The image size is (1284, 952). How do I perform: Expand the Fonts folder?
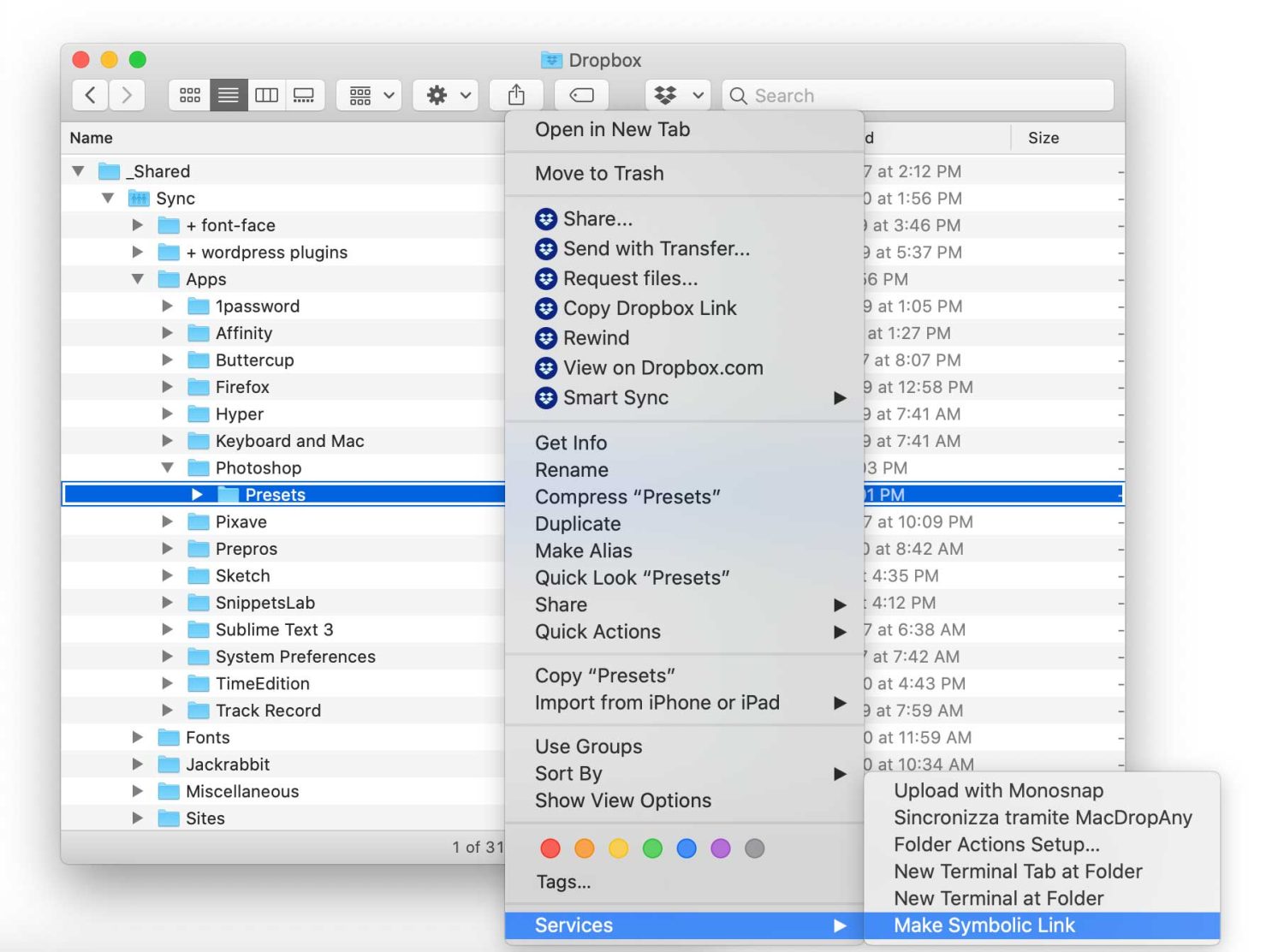pyautogui.click(x=137, y=736)
